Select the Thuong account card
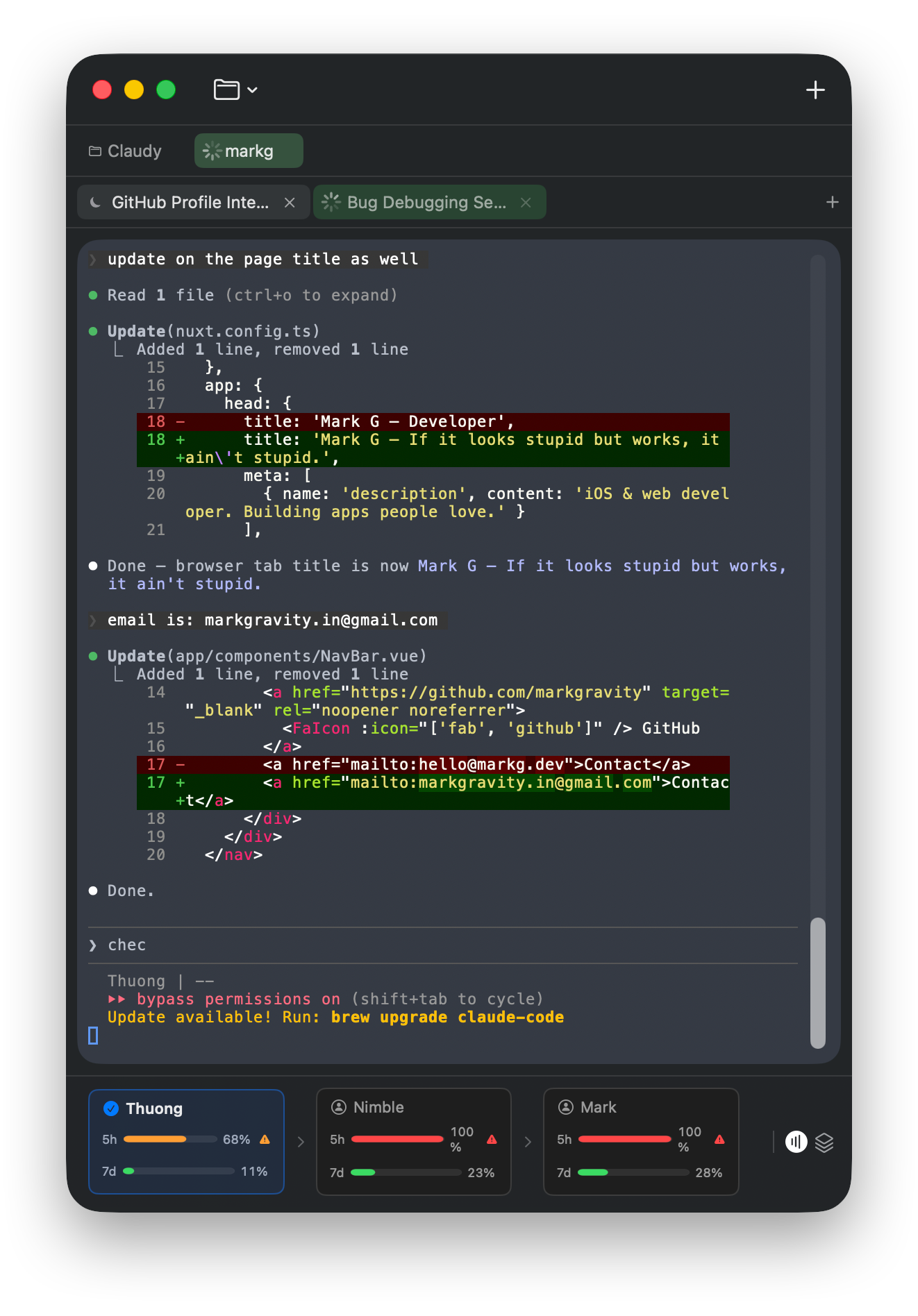918x1316 pixels. tap(186, 1141)
